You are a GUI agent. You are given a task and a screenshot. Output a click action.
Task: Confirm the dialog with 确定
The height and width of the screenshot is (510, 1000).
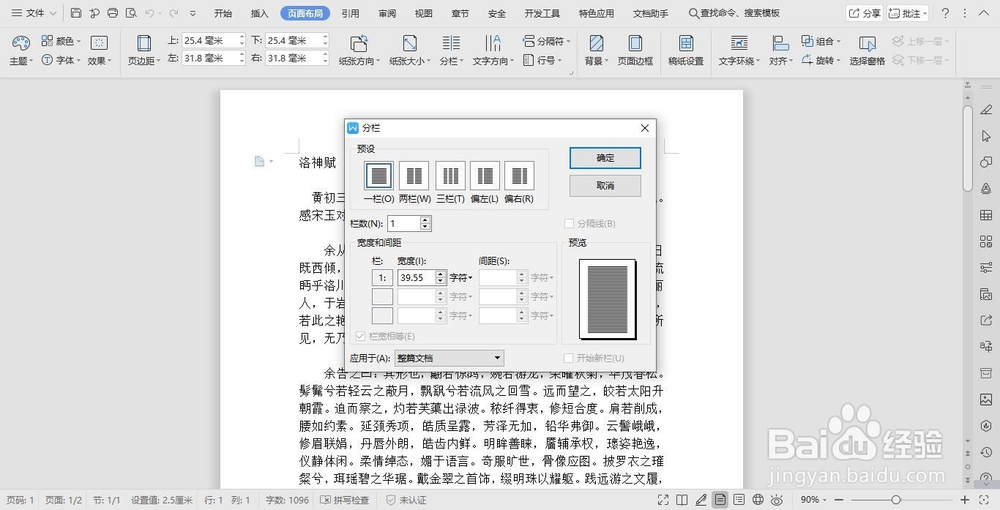[x=605, y=158]
